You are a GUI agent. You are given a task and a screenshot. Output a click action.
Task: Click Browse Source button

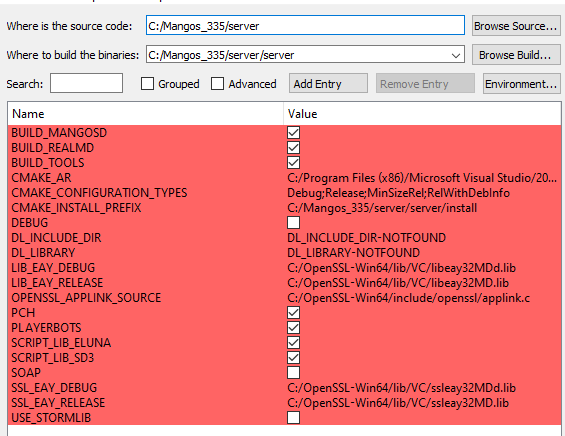(516, 26)
